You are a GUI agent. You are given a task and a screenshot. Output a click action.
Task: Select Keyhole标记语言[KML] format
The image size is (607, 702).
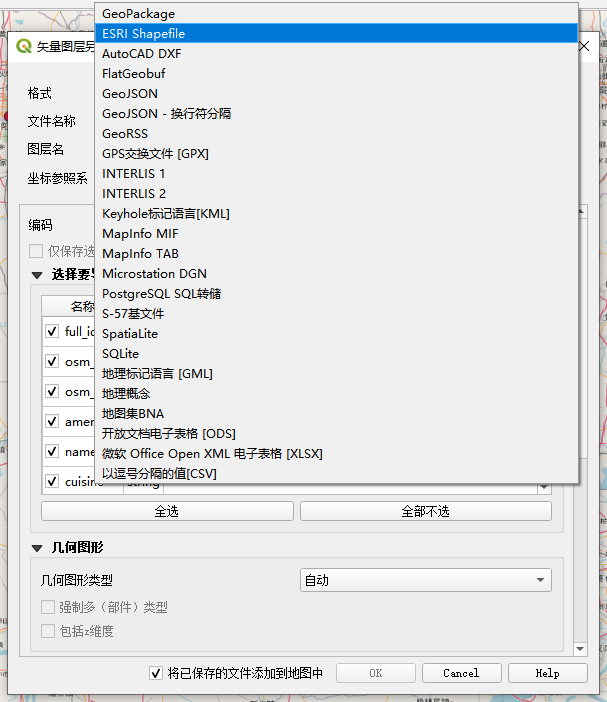(x=336, y=214)
